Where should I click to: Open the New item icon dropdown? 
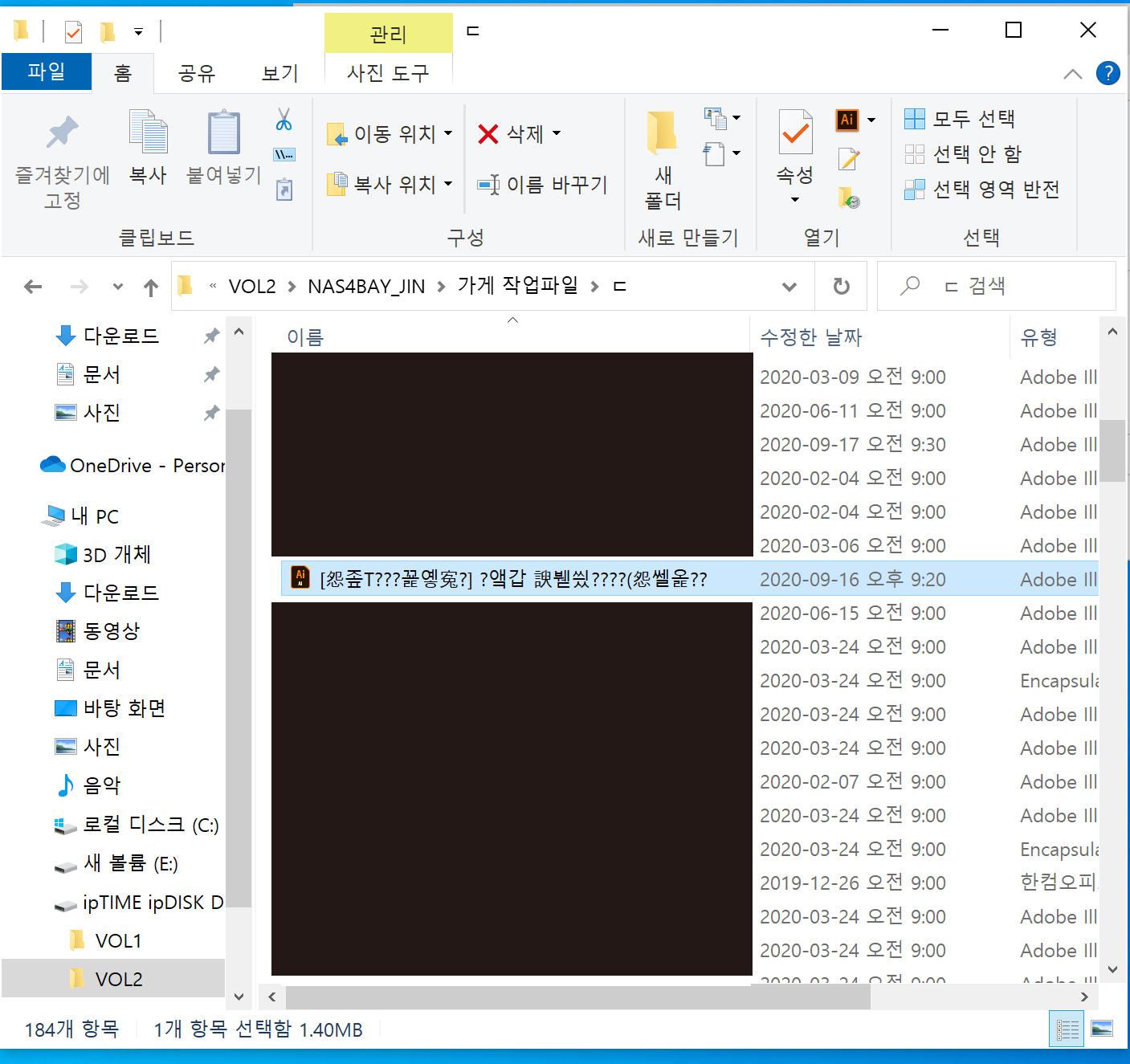coord(722,118)
